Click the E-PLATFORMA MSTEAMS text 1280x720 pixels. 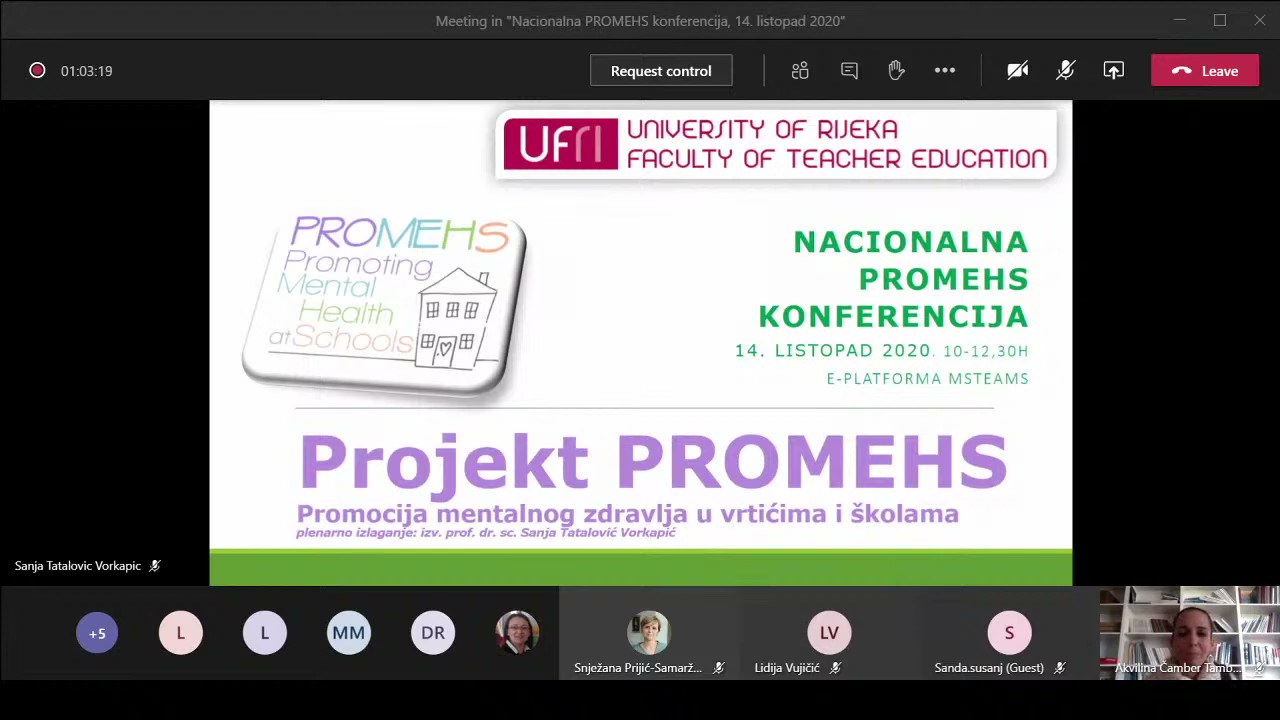(x=927, y=379)
